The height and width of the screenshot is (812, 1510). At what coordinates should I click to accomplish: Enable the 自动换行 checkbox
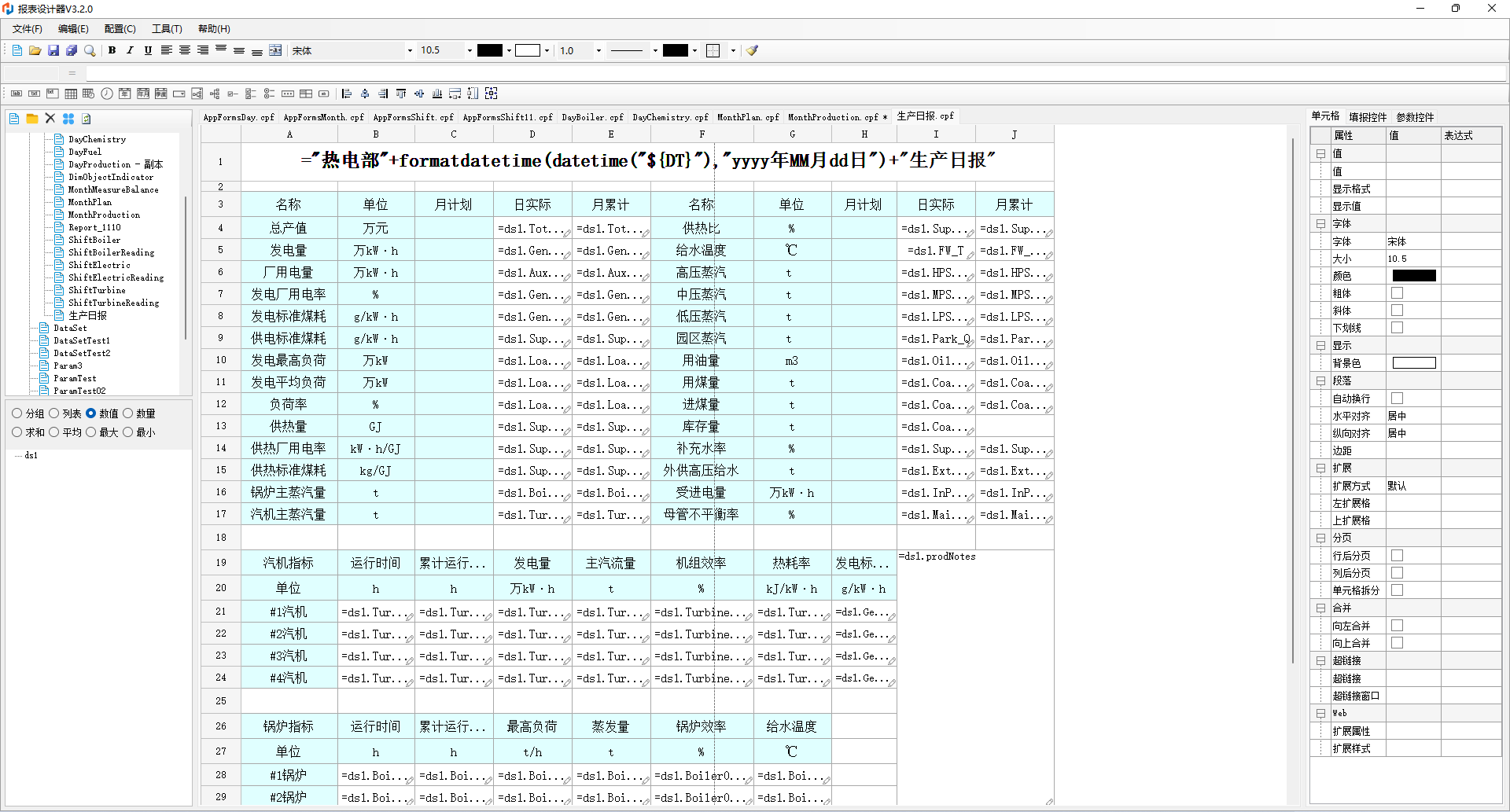click(x=1398, y=399)
